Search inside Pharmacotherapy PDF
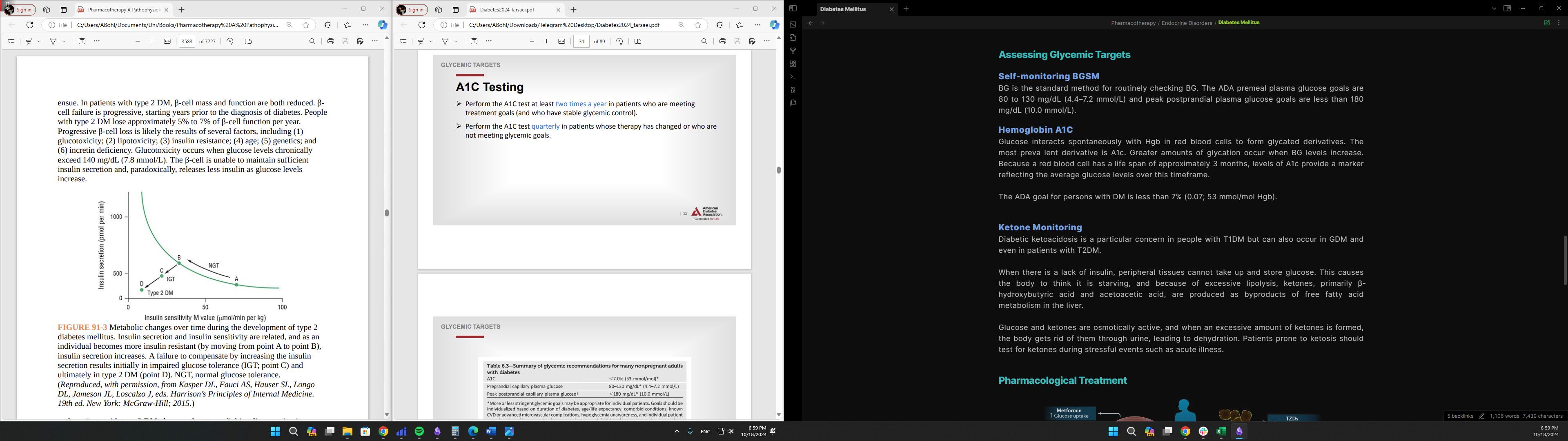 click(x=312, y=41)
